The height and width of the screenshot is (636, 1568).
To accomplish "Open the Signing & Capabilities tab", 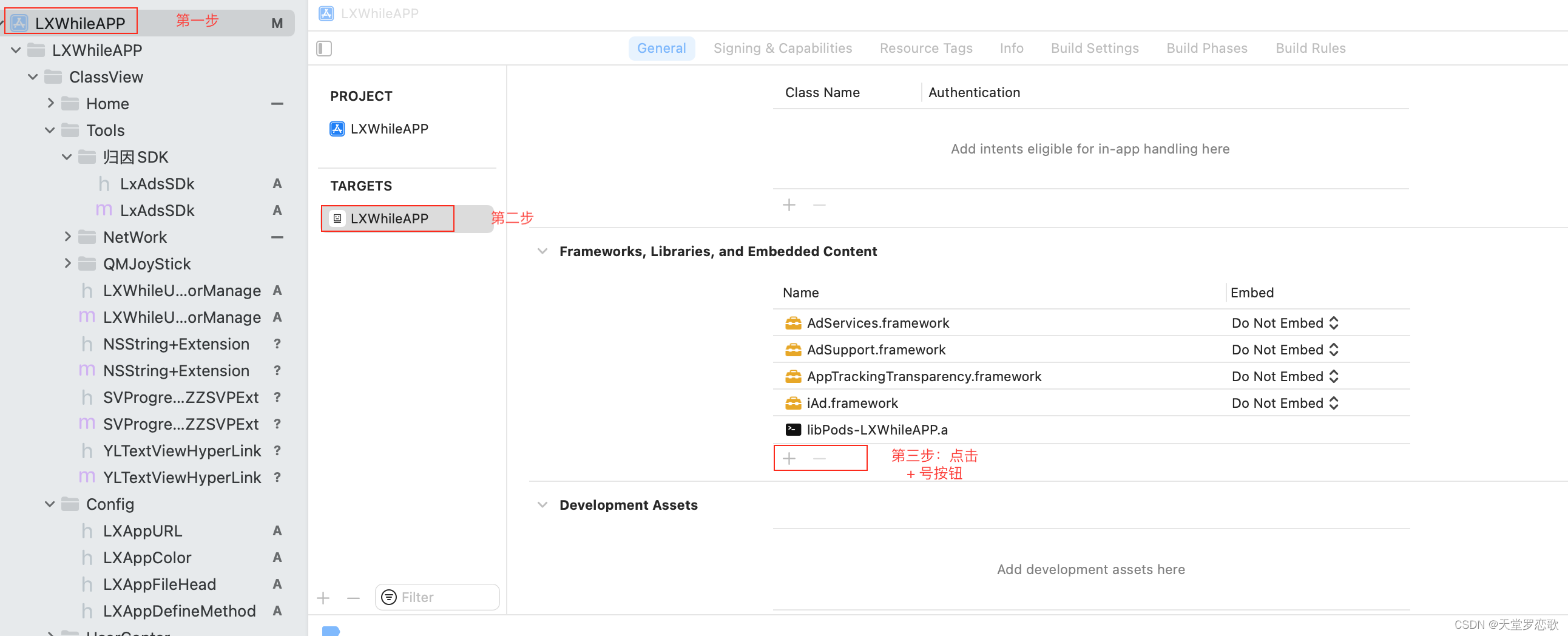I will [x=782, y=48].
